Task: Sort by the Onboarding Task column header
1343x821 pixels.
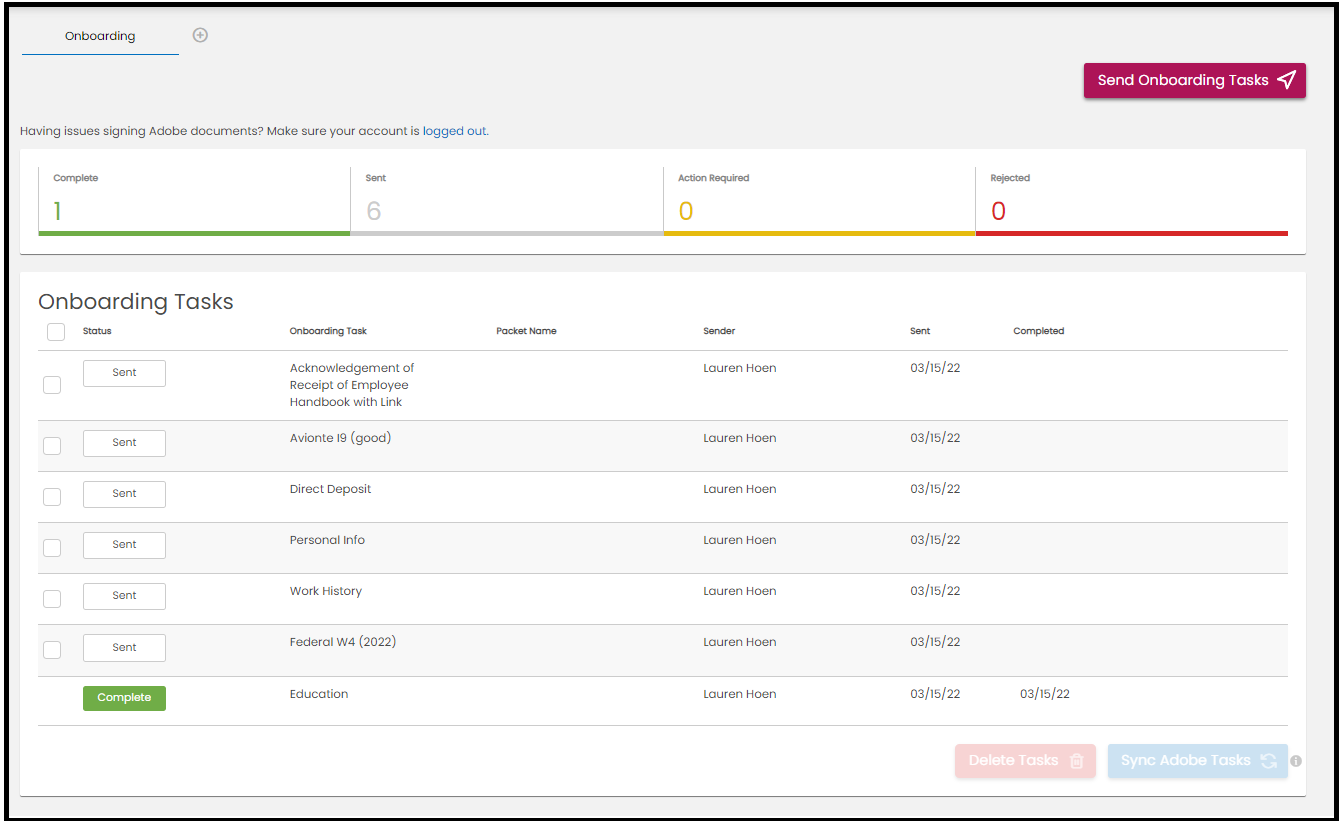Action: click(328, 331)
